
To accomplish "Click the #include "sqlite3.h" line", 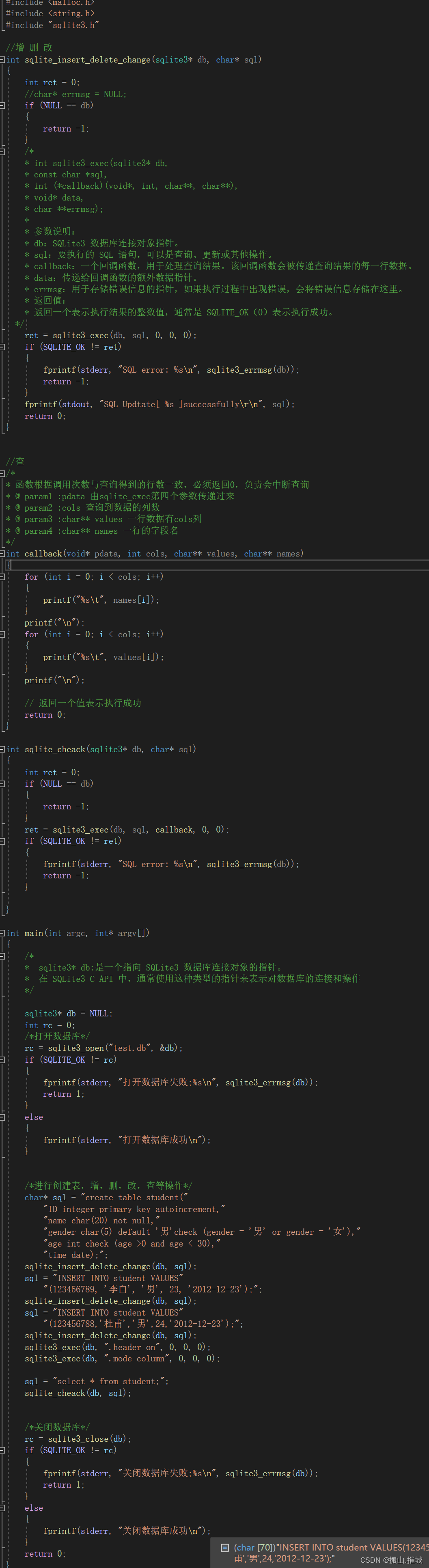I will (52, 25).
